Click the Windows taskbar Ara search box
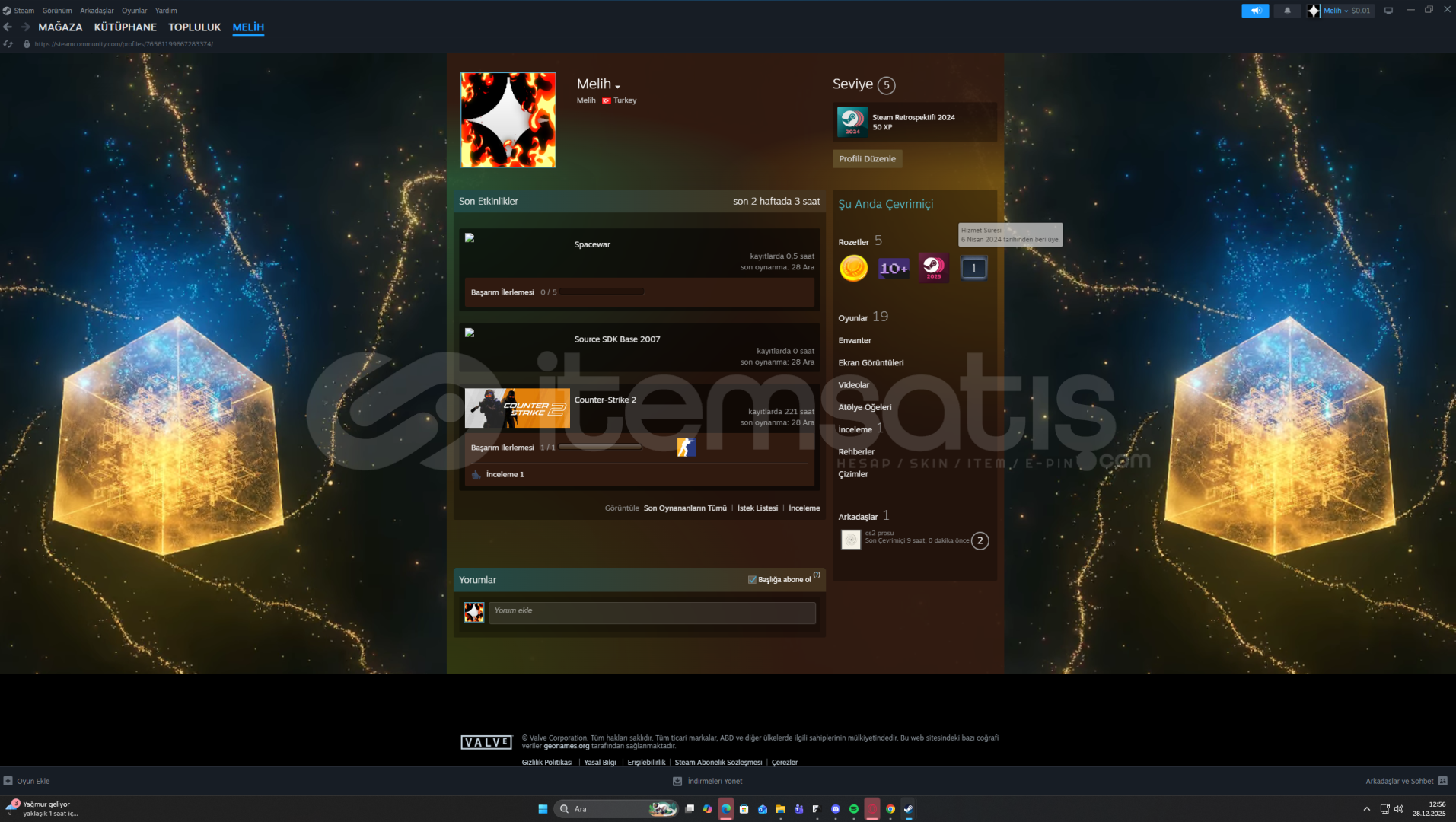 tap(616, 809)
